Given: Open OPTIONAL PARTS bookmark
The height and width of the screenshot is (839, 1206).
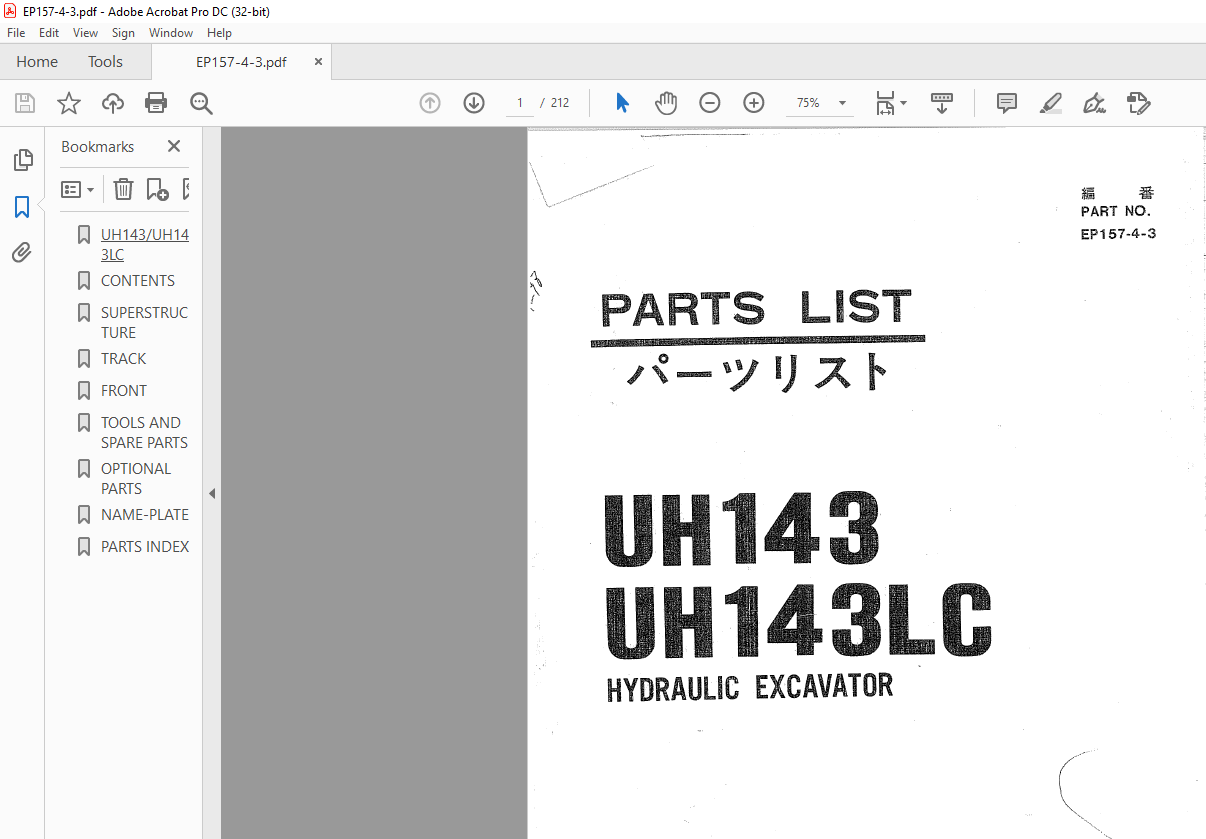Looking at the screenshot, I should tap(136, 479).
